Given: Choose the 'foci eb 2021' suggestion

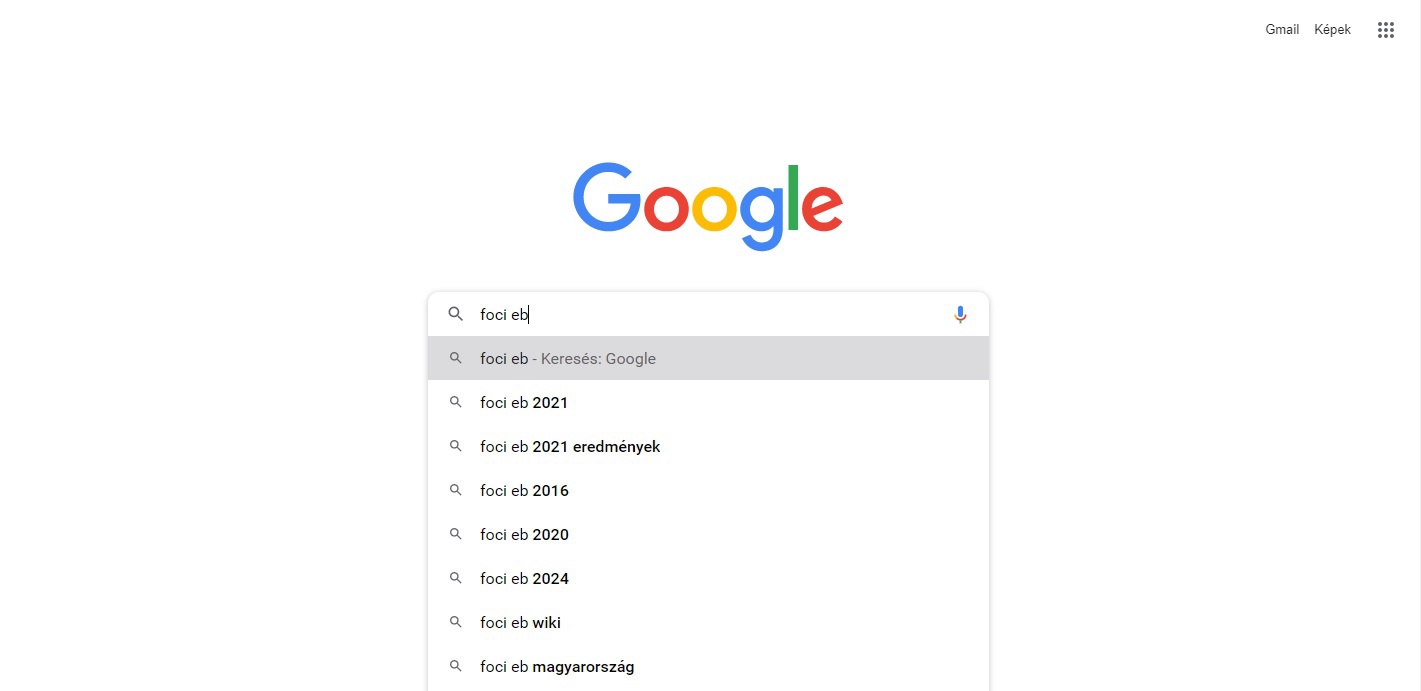Looking at the screenshot, I should tap(708, 402).
